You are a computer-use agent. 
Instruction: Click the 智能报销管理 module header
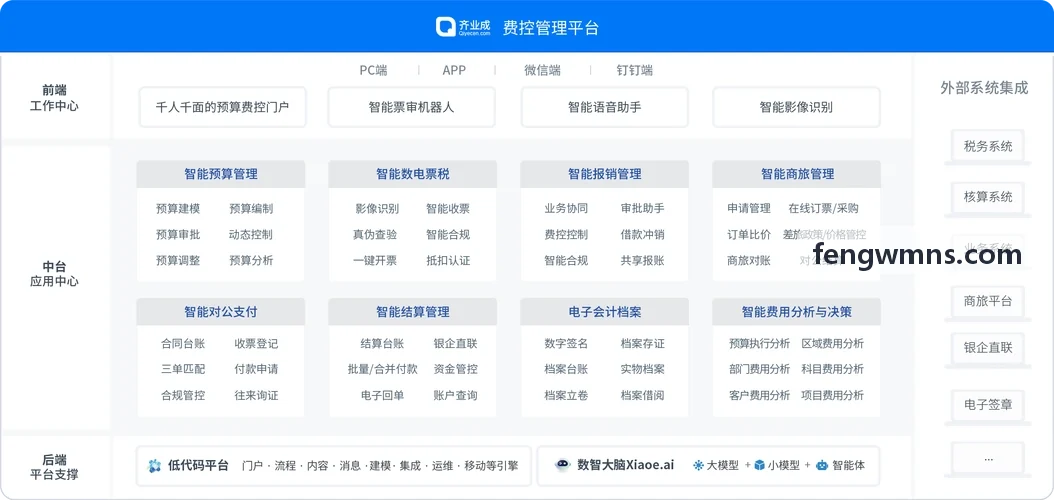[x=604, y=174]
